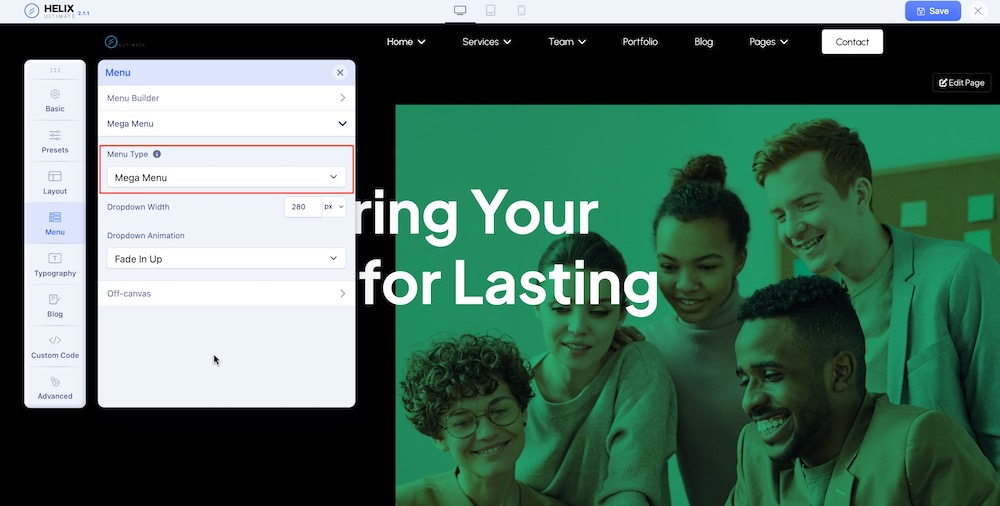
Task: Expand the Off-canvas section
Action: (226, 294)
